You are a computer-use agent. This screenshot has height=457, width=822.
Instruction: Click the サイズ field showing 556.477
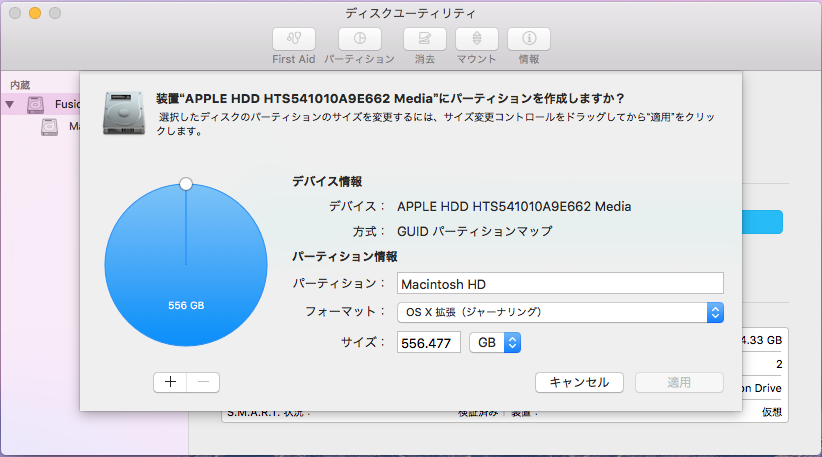(429, 343)
